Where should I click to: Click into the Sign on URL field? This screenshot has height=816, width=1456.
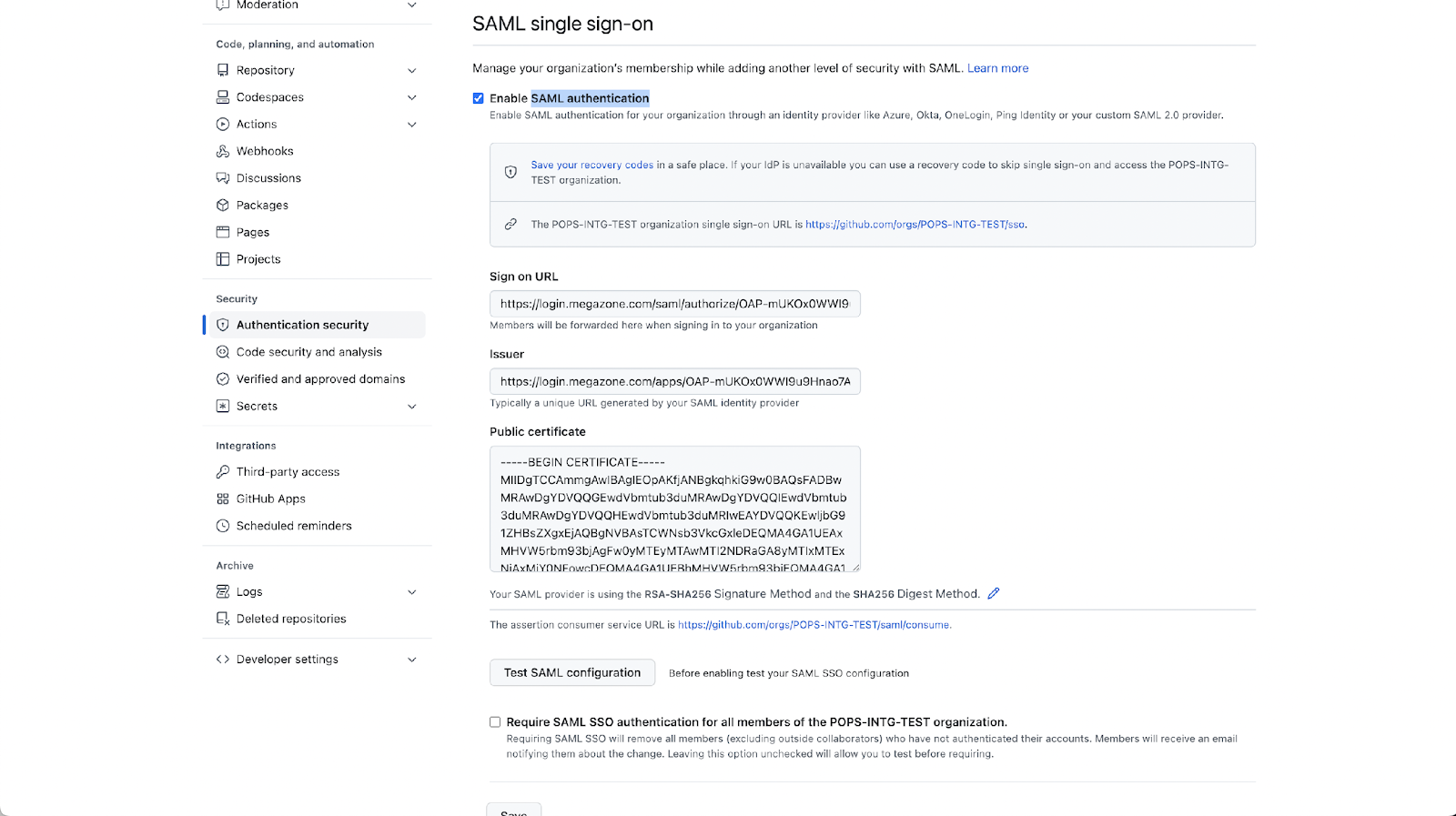coord(674,304)
